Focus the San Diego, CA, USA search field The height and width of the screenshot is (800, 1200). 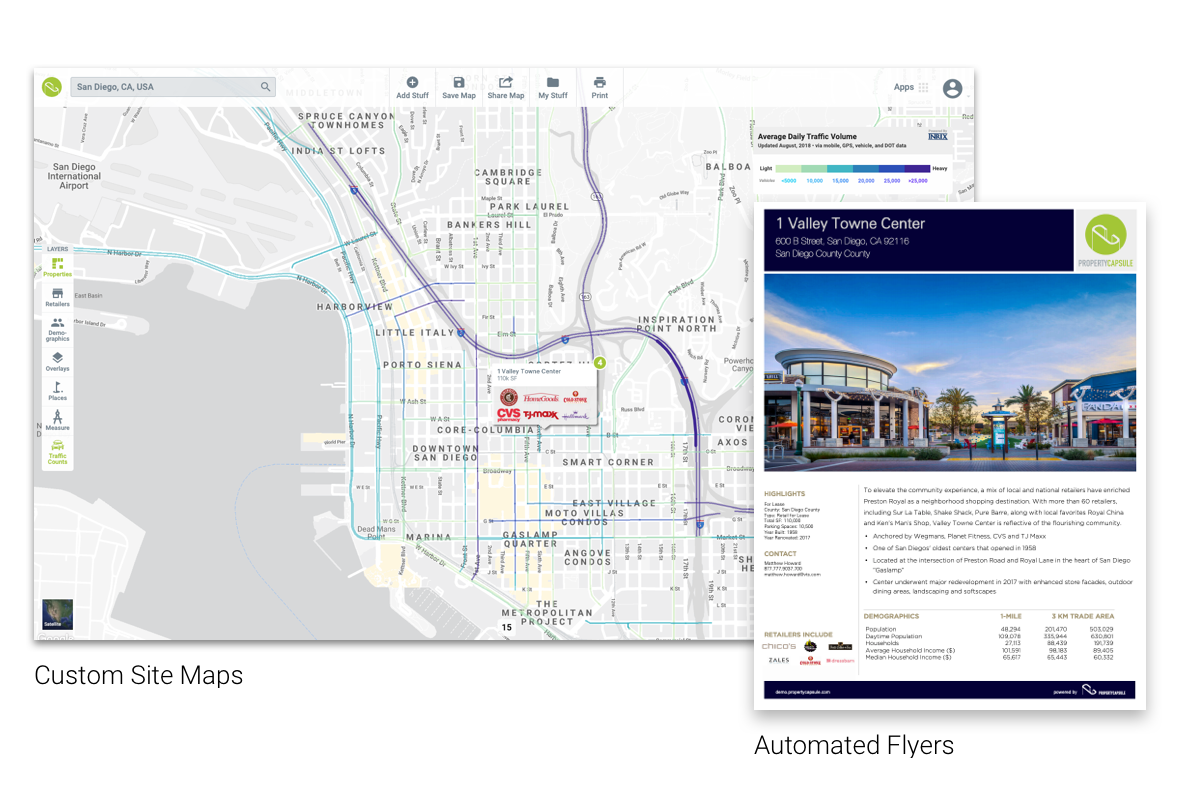(x=173, y=87)
